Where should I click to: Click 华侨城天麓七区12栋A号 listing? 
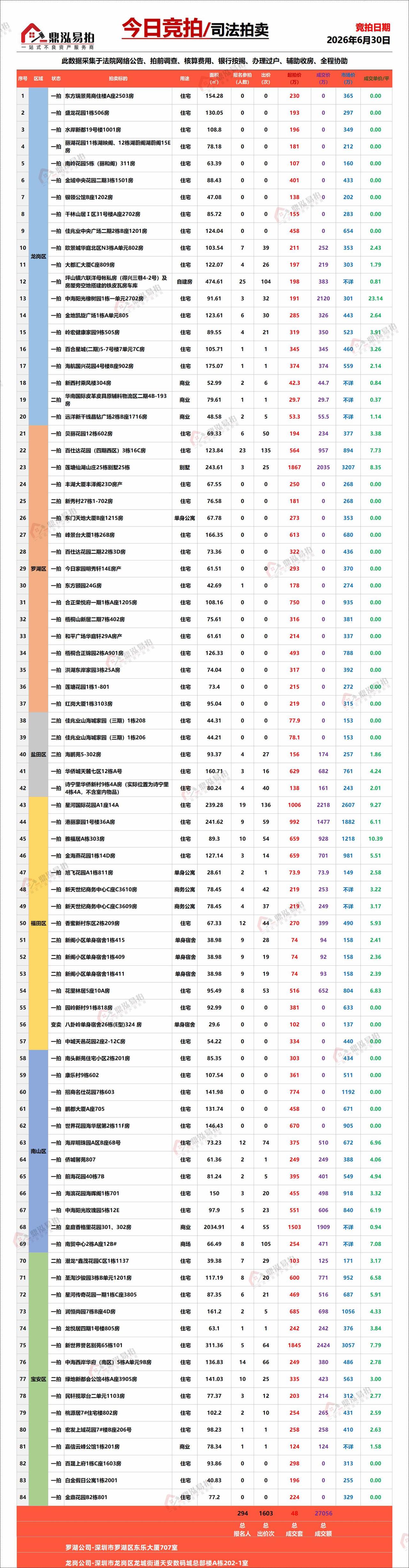point(93,771)
